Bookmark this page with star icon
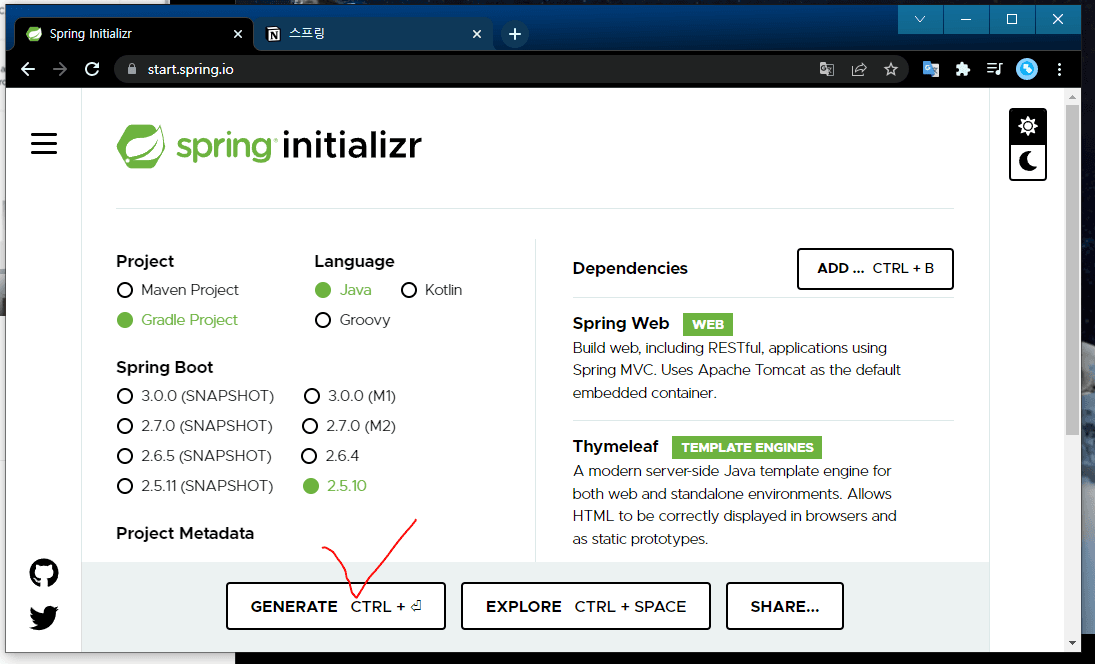Image resolution: width=1095 pixels, height=664 pixels. 890,69
